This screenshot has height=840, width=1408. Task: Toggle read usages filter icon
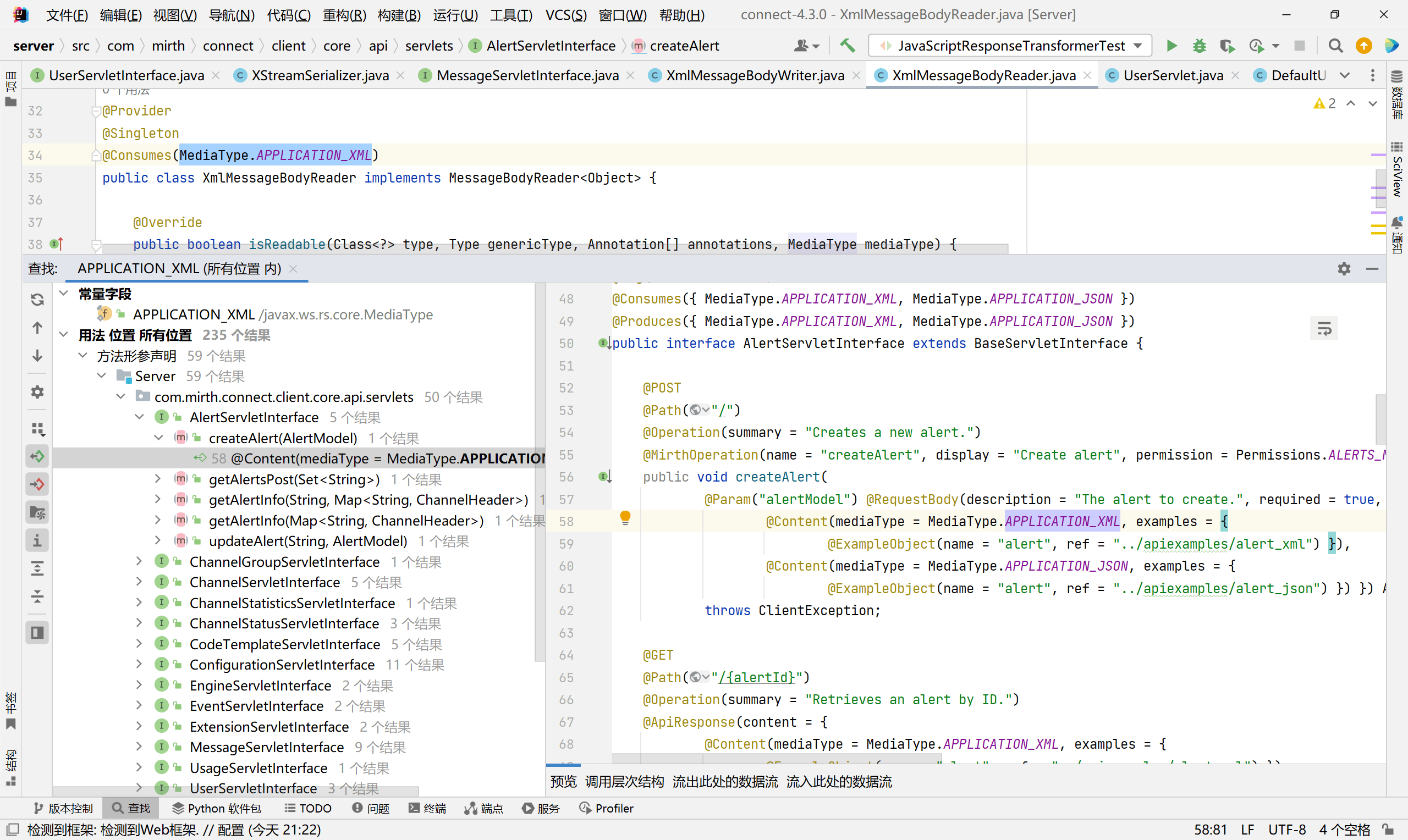coord(37,456)
